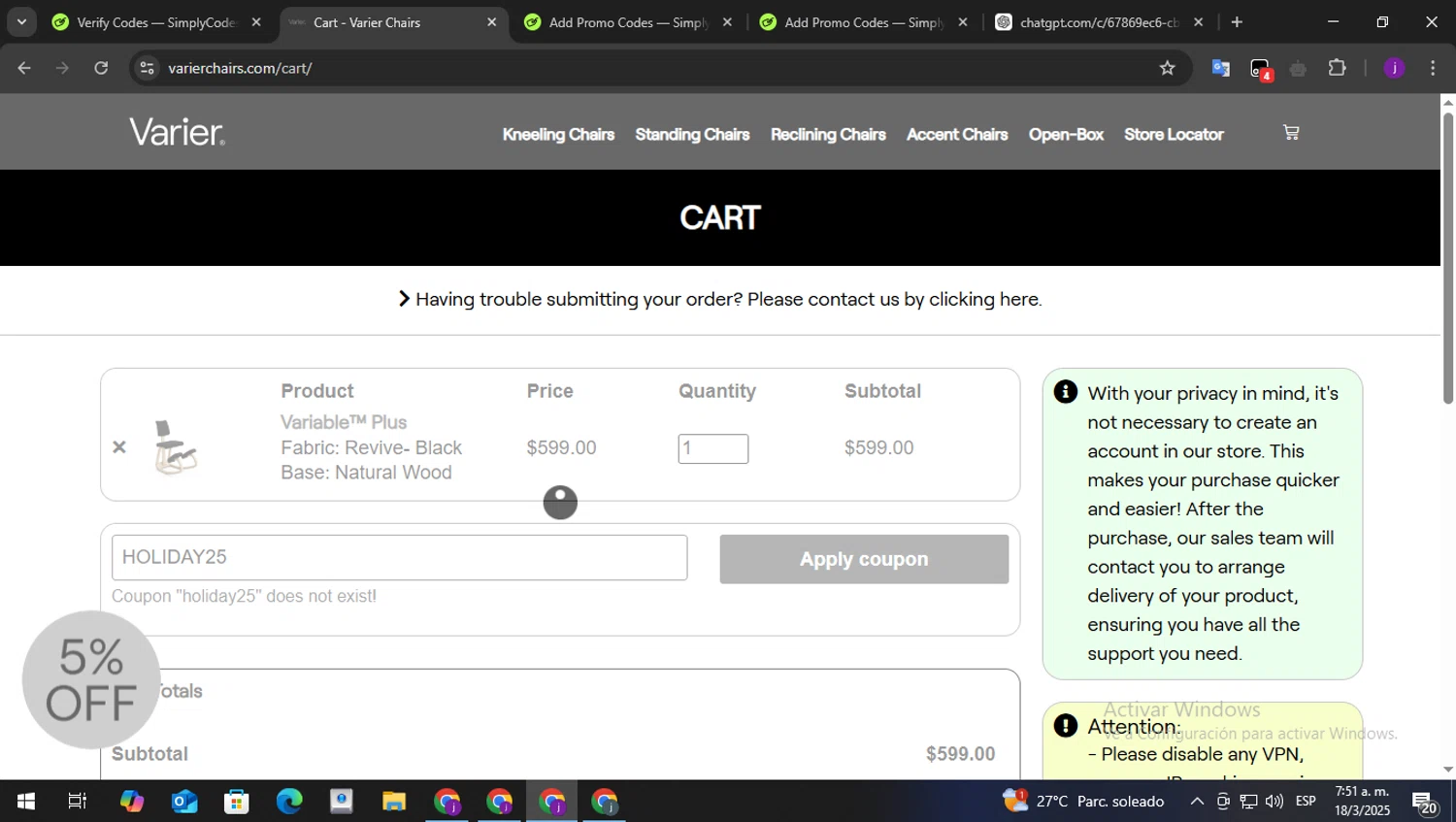Switch to first Add Promo Codes tab
The width and height of the screenshot is (1456, 822).
point(628,22)
